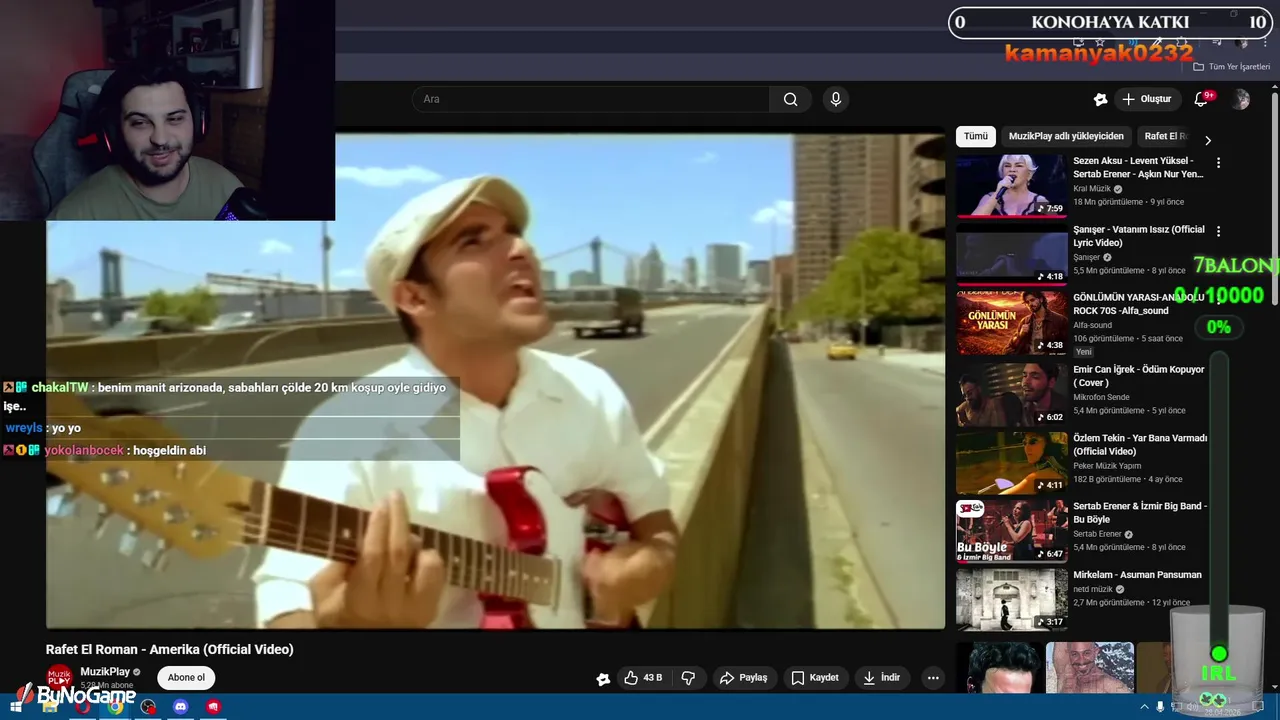Screen dimensions: 1280x720
Task: Open title 'Özlem Tekin - Yar Bana Varmadı'
Action: coord(1140,445)
